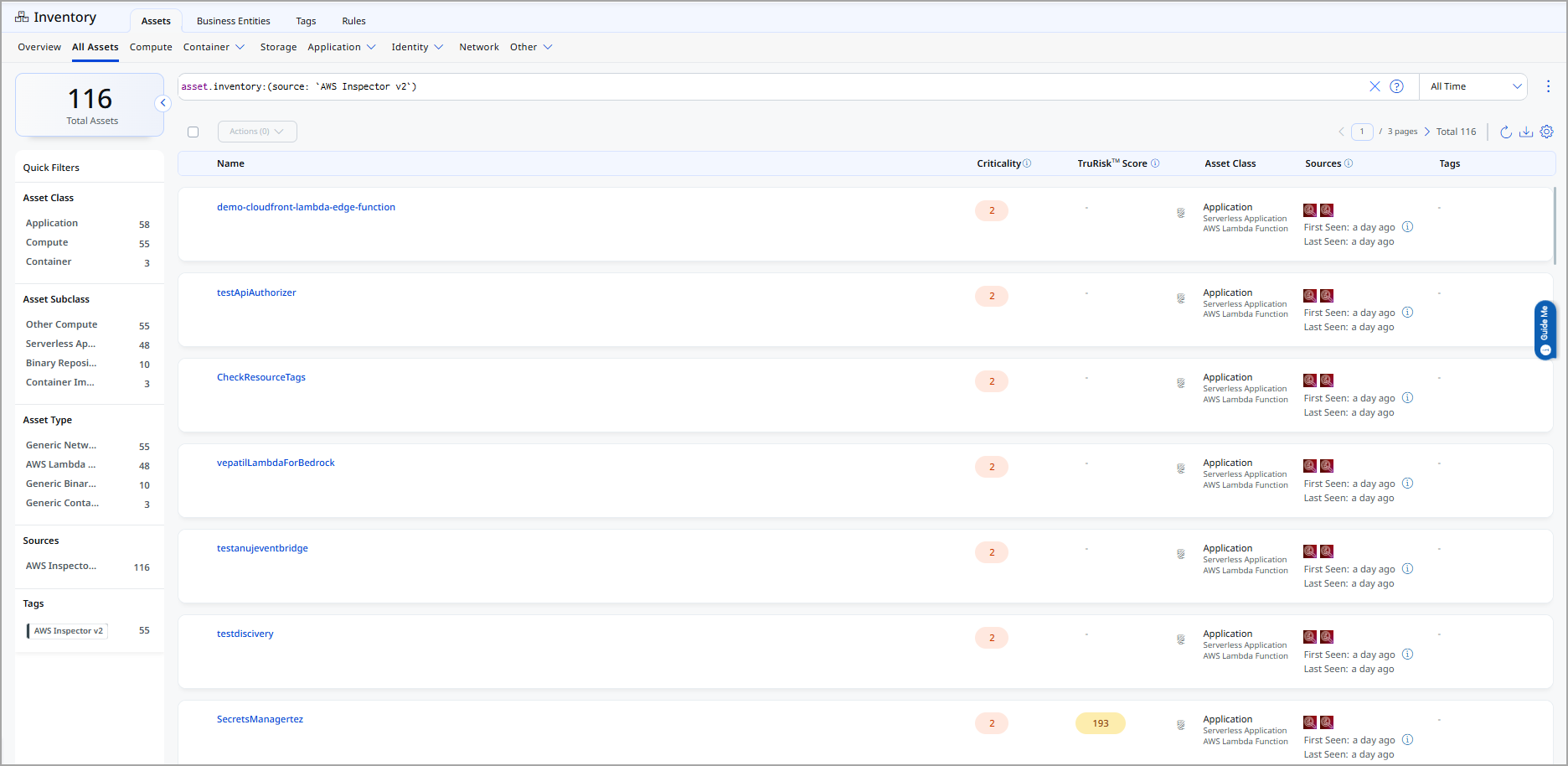Viewport: 1568px width, 766px height.
Task: Go to the previous results page arrow
Action: coord(1341,132)
